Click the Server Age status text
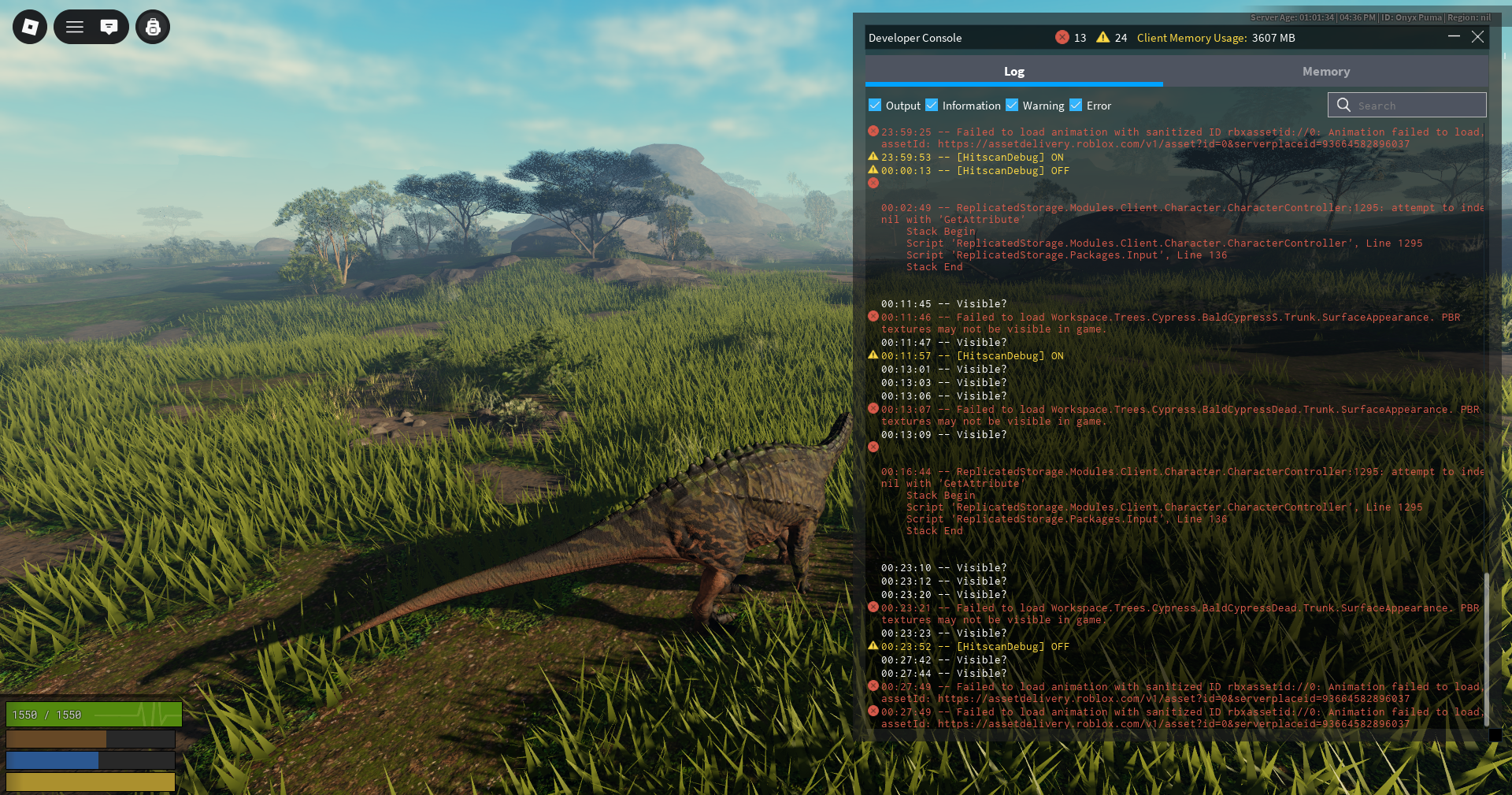The width and height of the screenshot is (1512, 795). pyautogui.click(x=1370, y=17)
